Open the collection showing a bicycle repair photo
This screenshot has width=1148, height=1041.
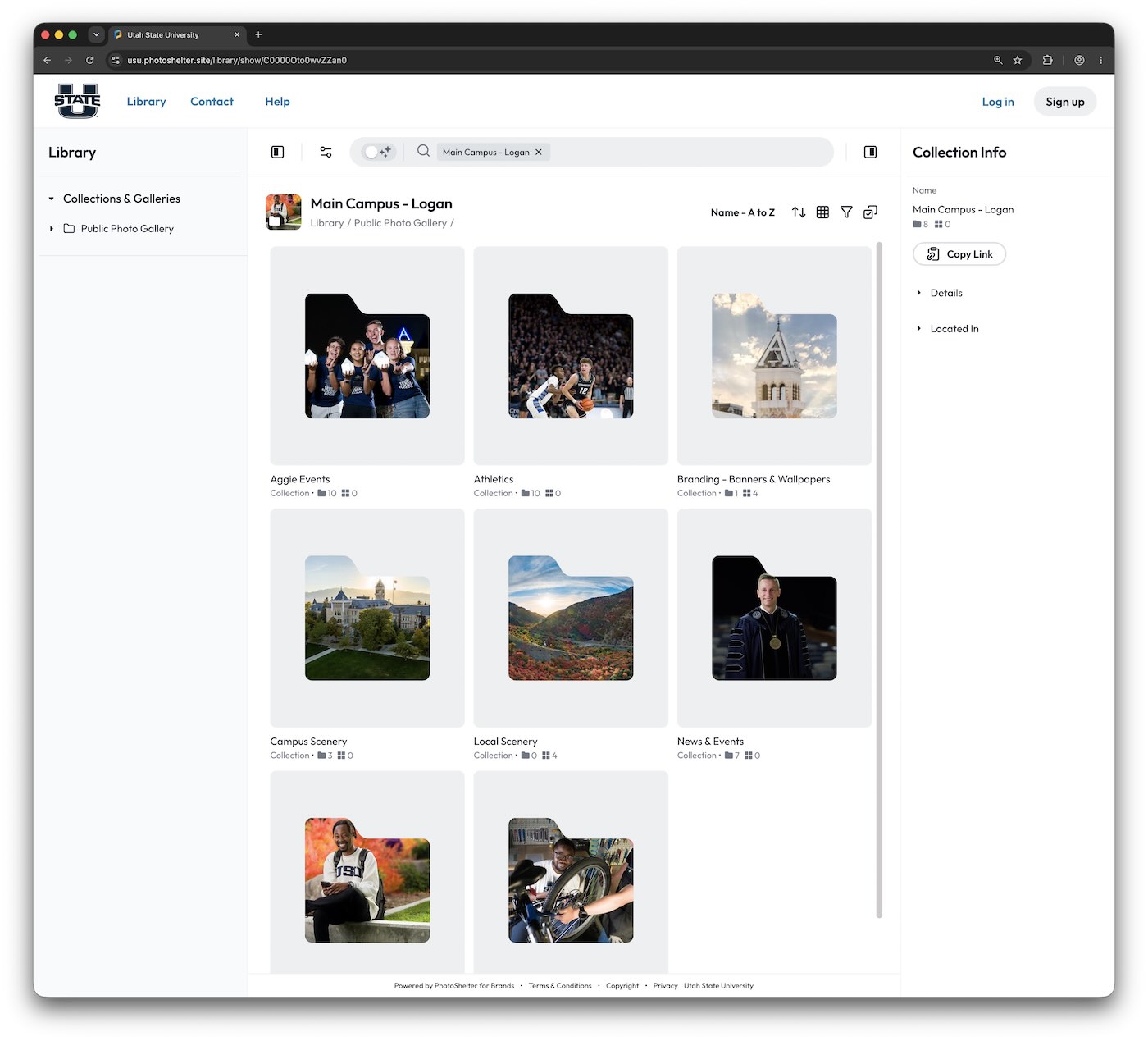click(571, 872)
